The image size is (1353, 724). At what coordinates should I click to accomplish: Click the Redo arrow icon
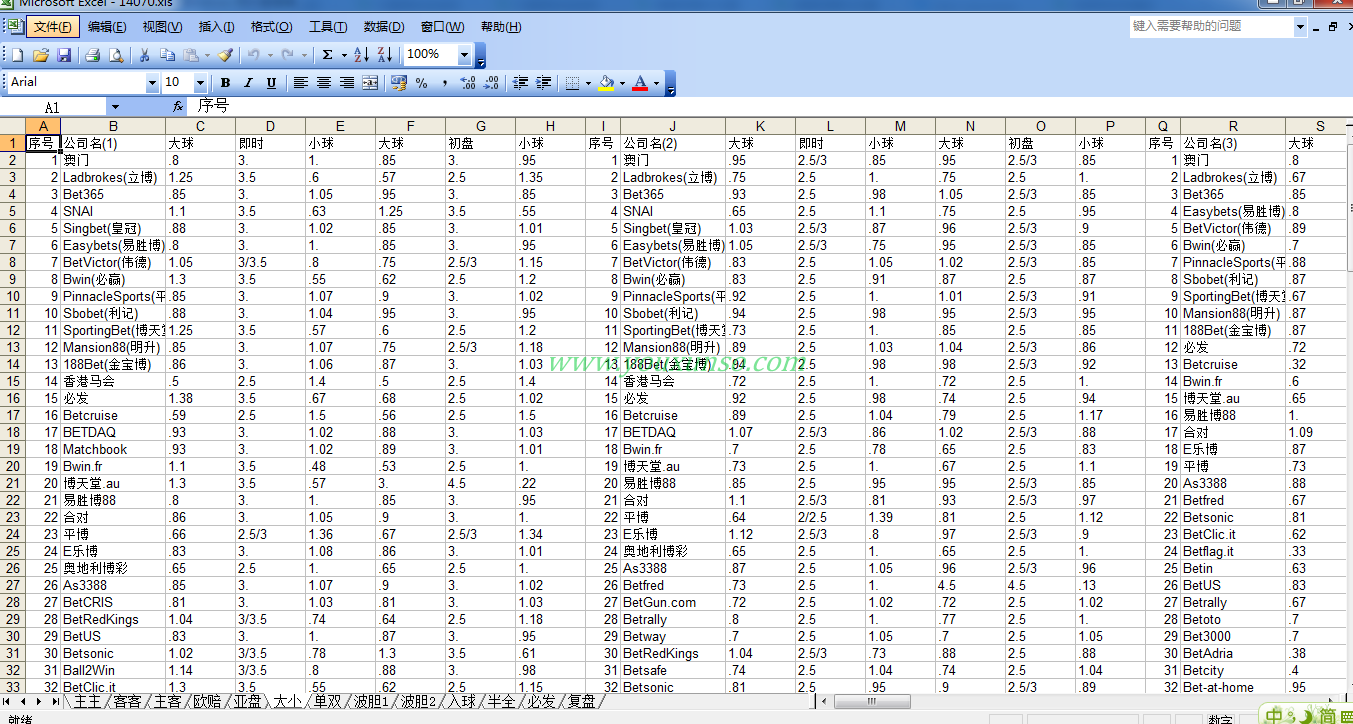[x=288, y=54]
